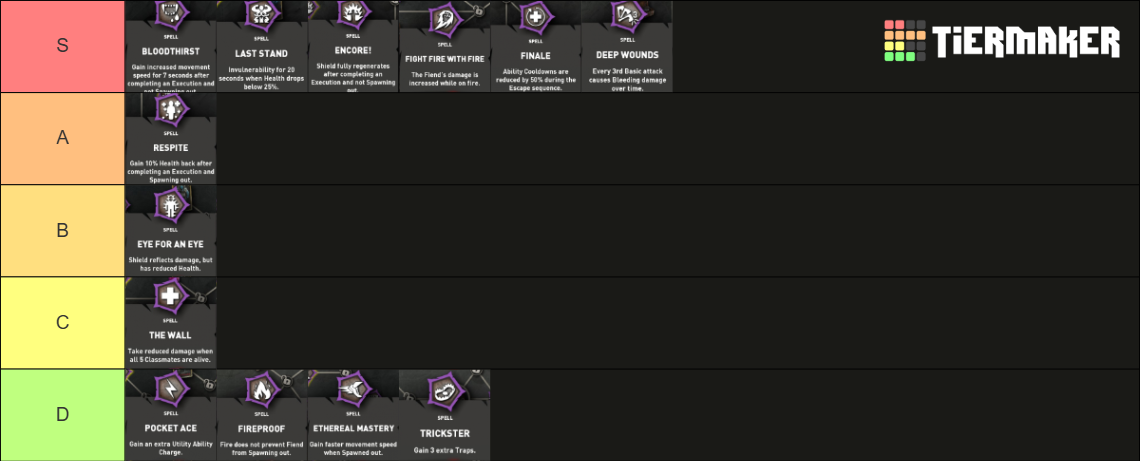Open the TierMaker logo link

(x=1002, y=41)
